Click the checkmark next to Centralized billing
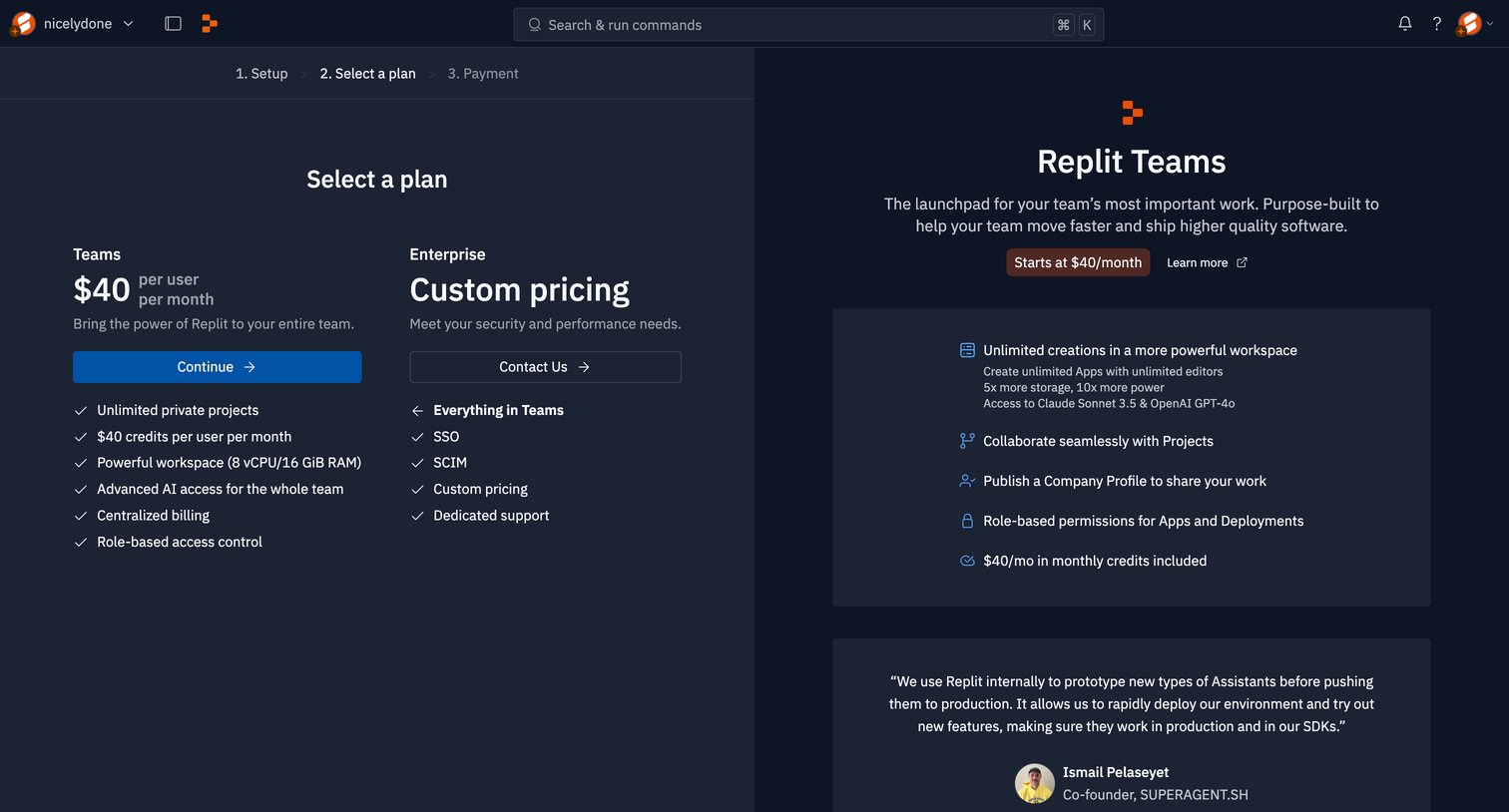This screenshot has height=812, width=1509. pos(81,516)
